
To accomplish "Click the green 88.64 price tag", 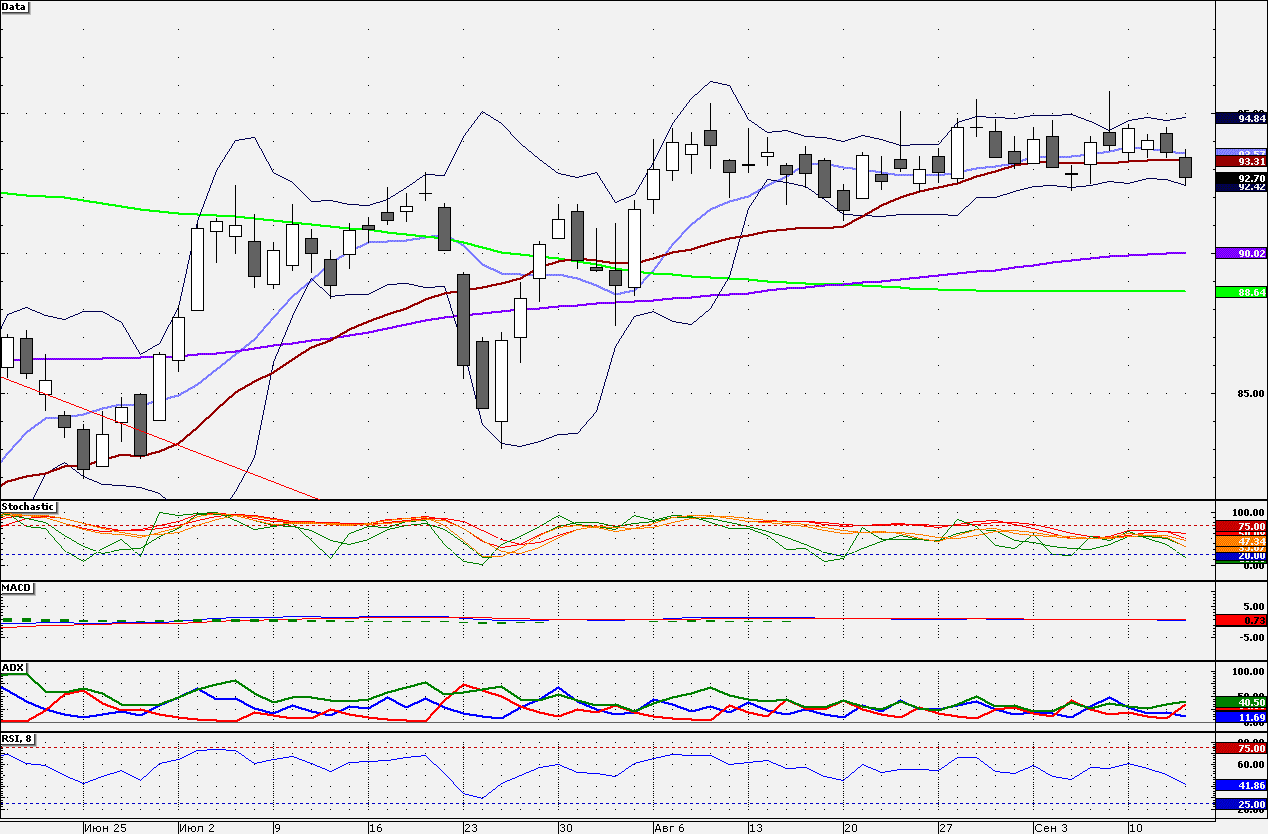I will coord(1241,292).
